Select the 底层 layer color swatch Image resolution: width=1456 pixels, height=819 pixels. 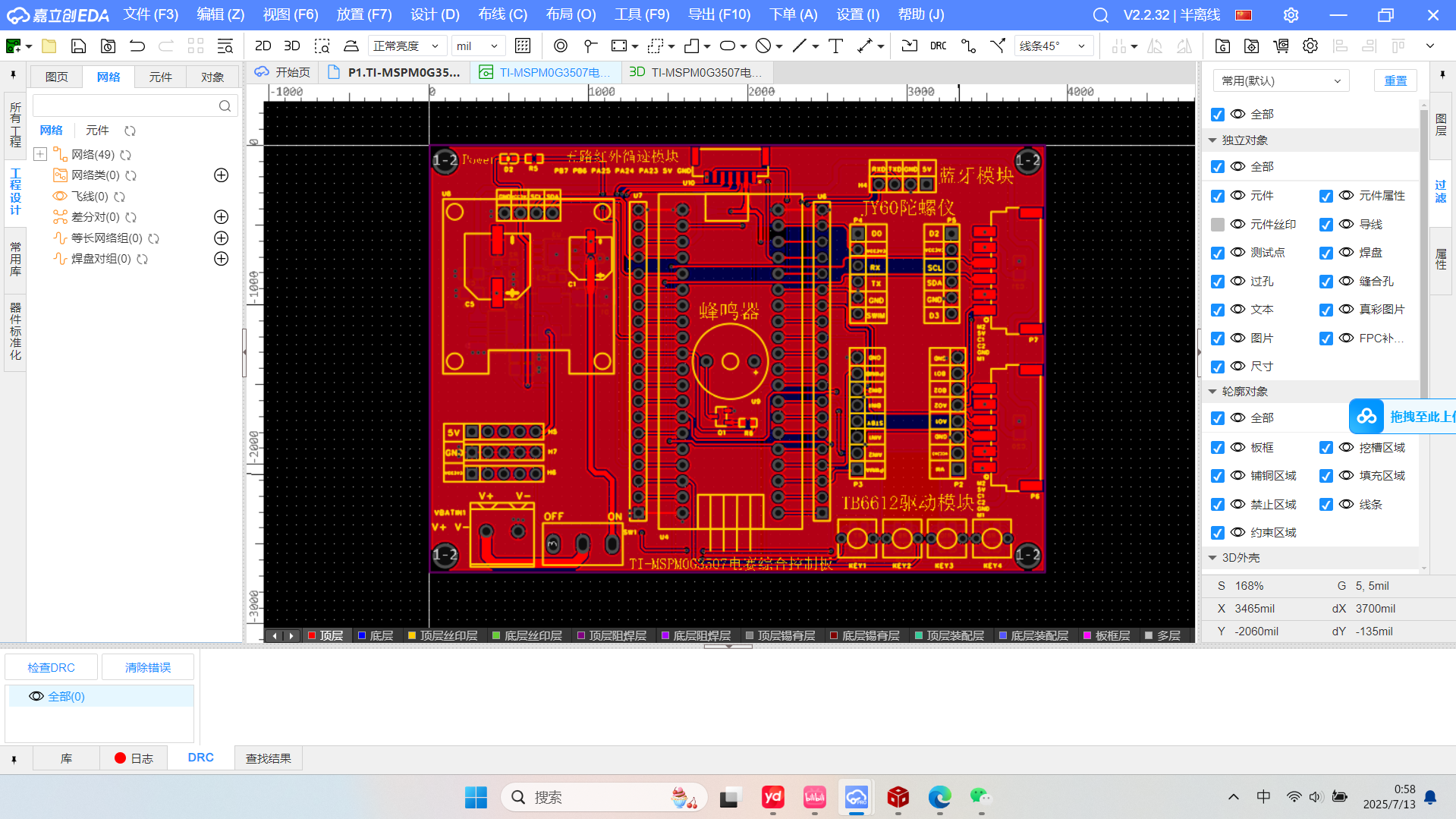[x=362, y=635]
